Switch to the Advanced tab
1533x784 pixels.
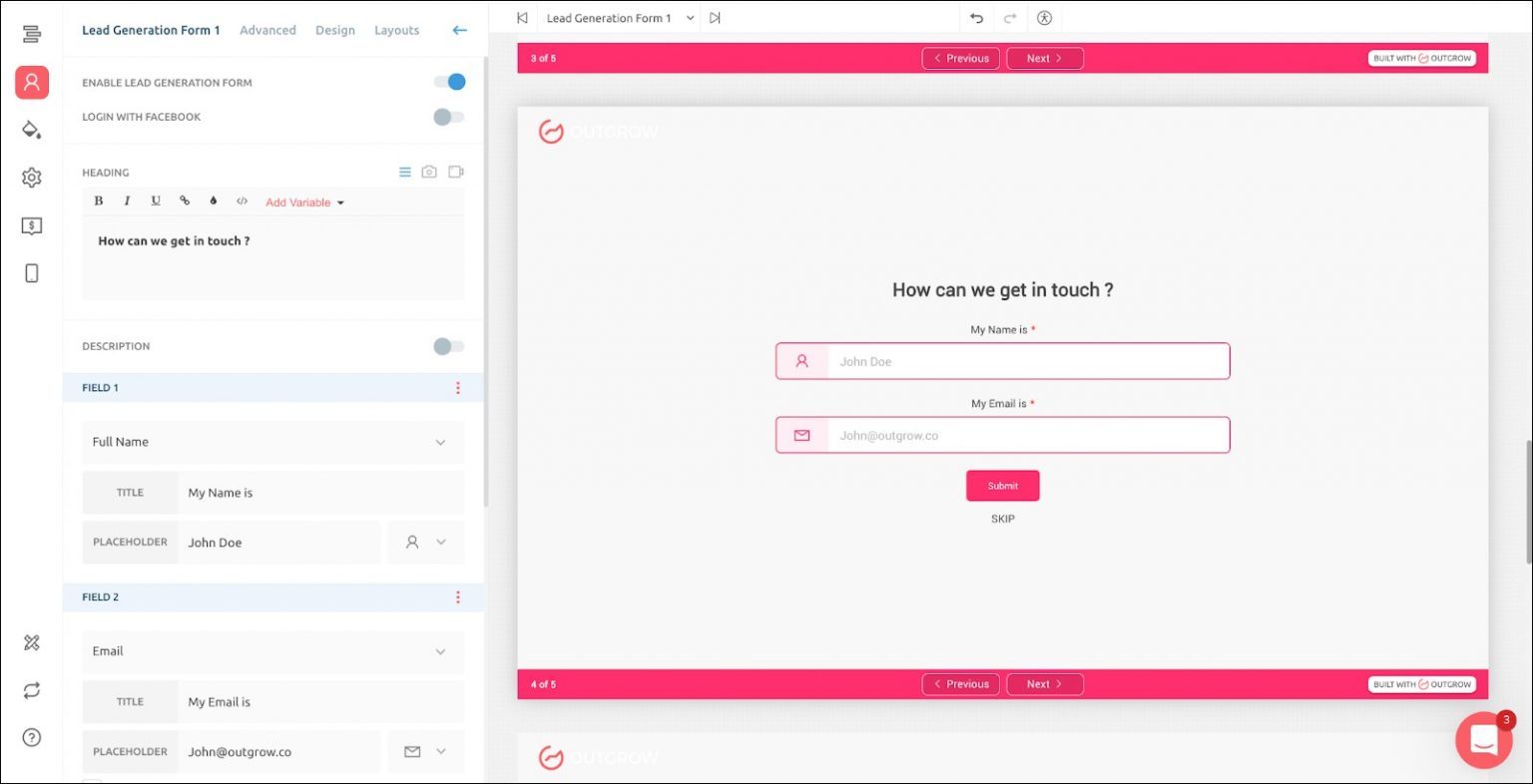click(267, 30)
